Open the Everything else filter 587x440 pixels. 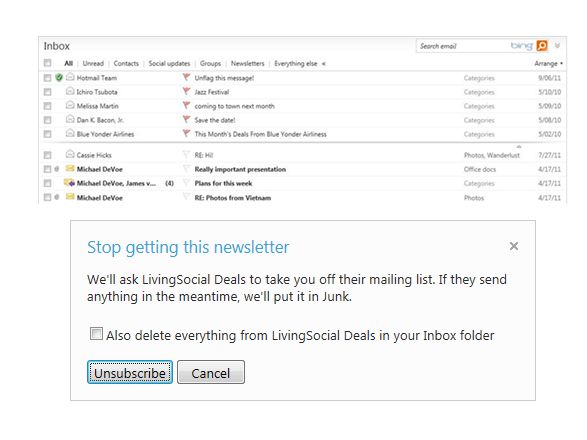tap(295, 63)
